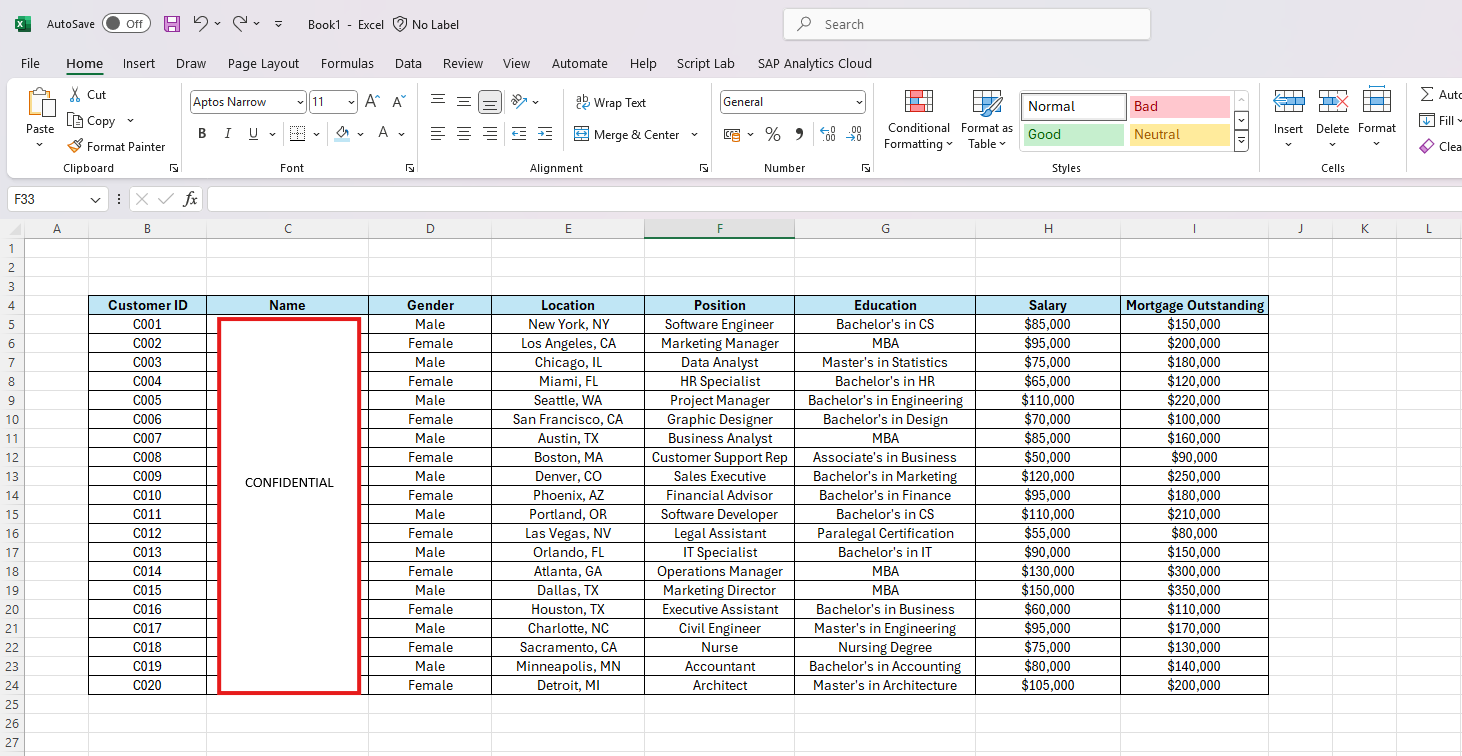
Task: Switch to the Insert tab
Action: coord(139,63)
